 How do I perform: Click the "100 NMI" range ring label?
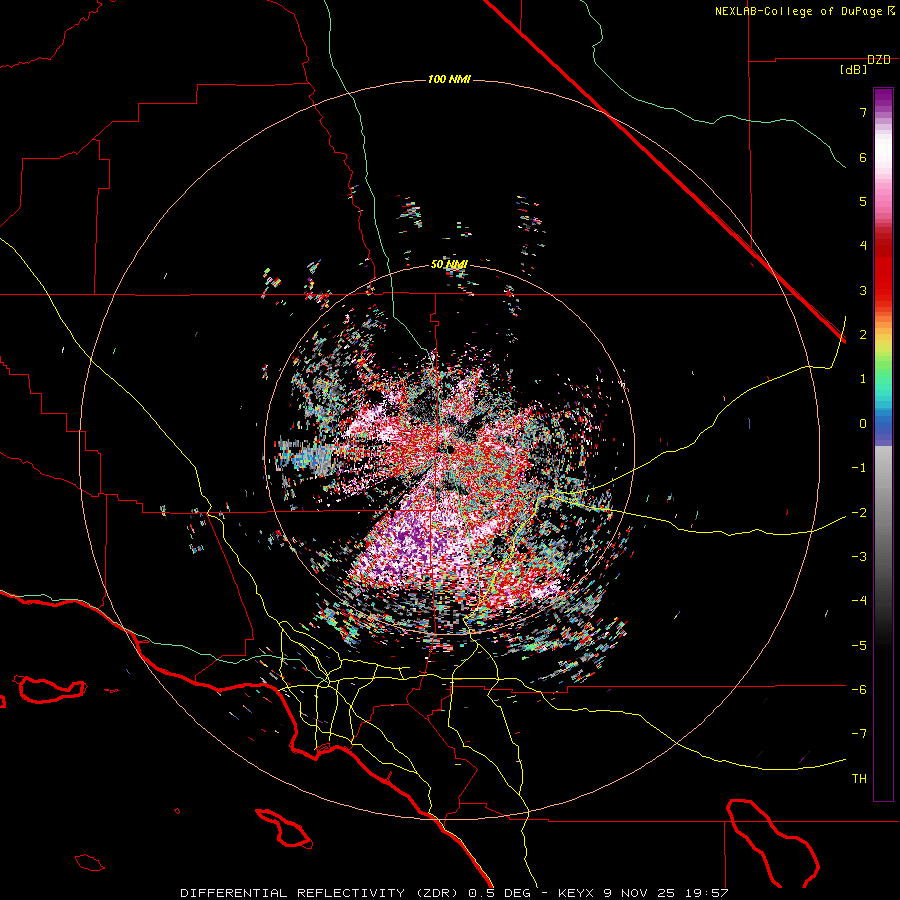[449, 79]
